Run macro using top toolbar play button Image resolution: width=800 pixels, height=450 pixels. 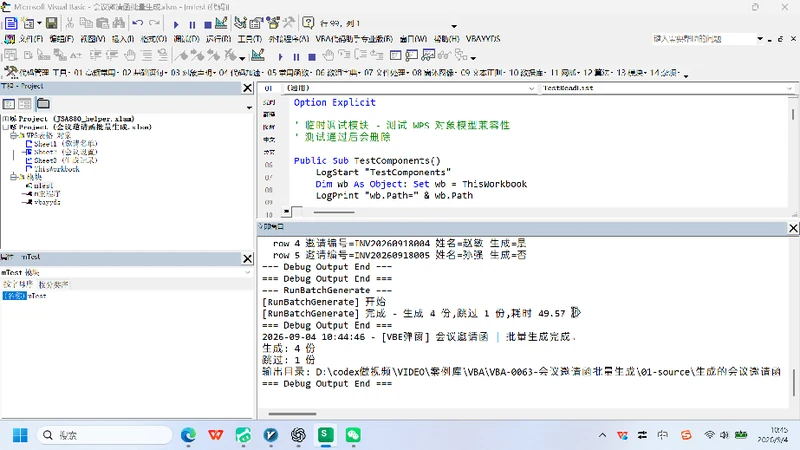click(176, 24)
